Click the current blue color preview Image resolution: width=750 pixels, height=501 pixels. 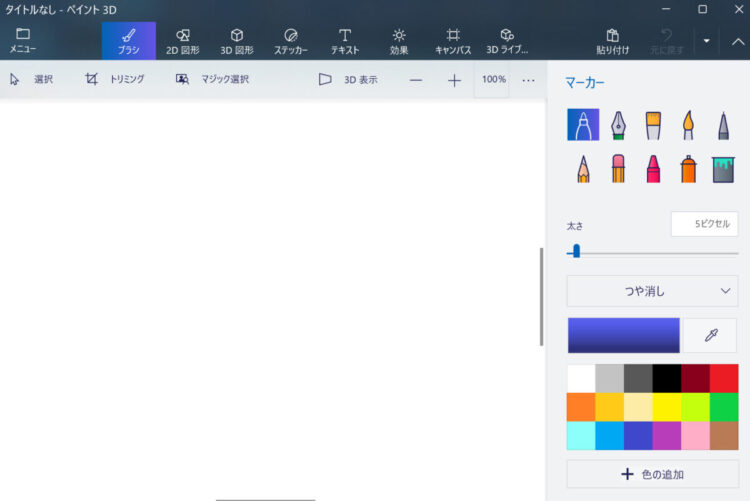(x=623, y=335)
